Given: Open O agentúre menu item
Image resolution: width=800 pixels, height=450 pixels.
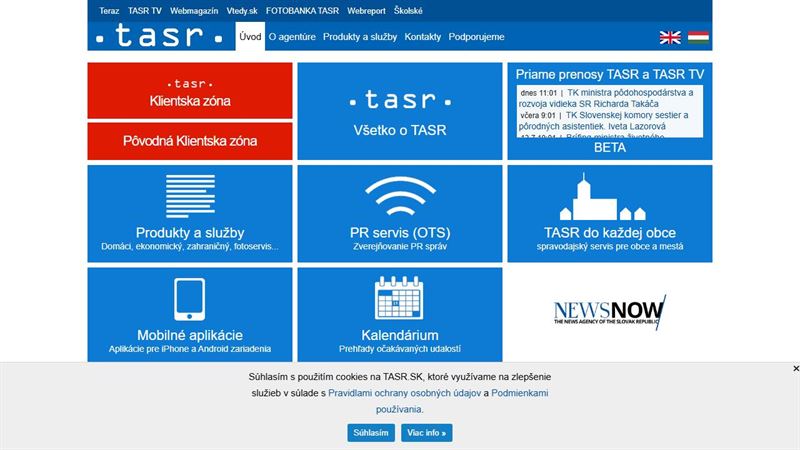Looking at the screenshot, I should [x=292, y=37].
